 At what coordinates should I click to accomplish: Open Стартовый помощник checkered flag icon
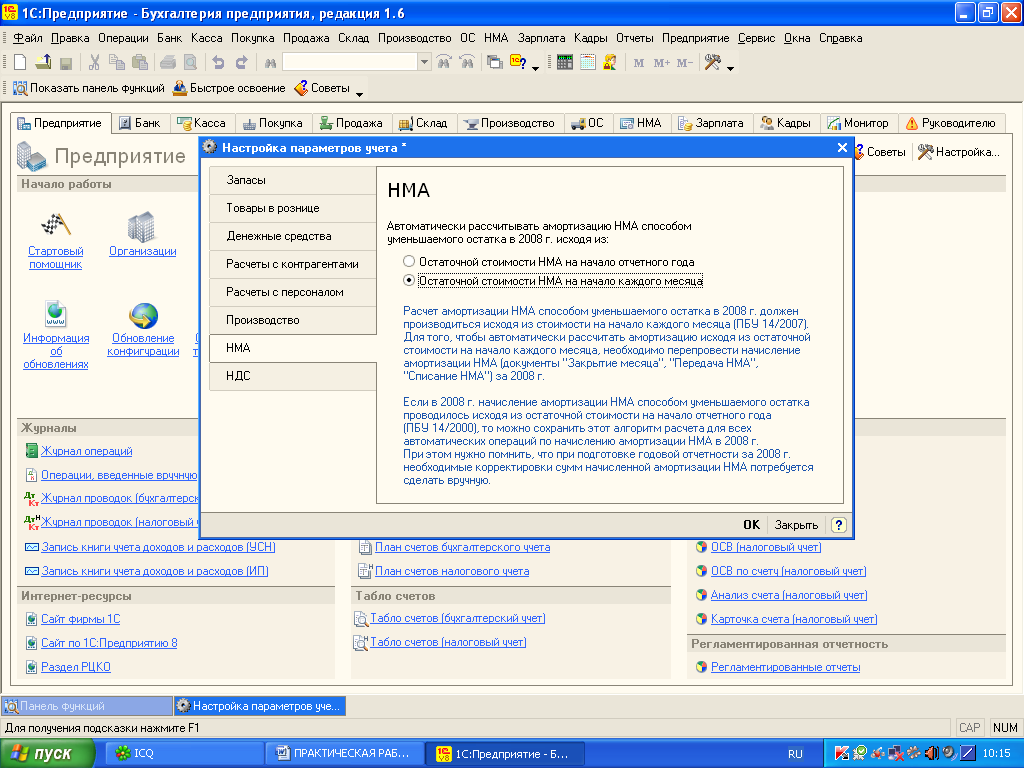56,225
